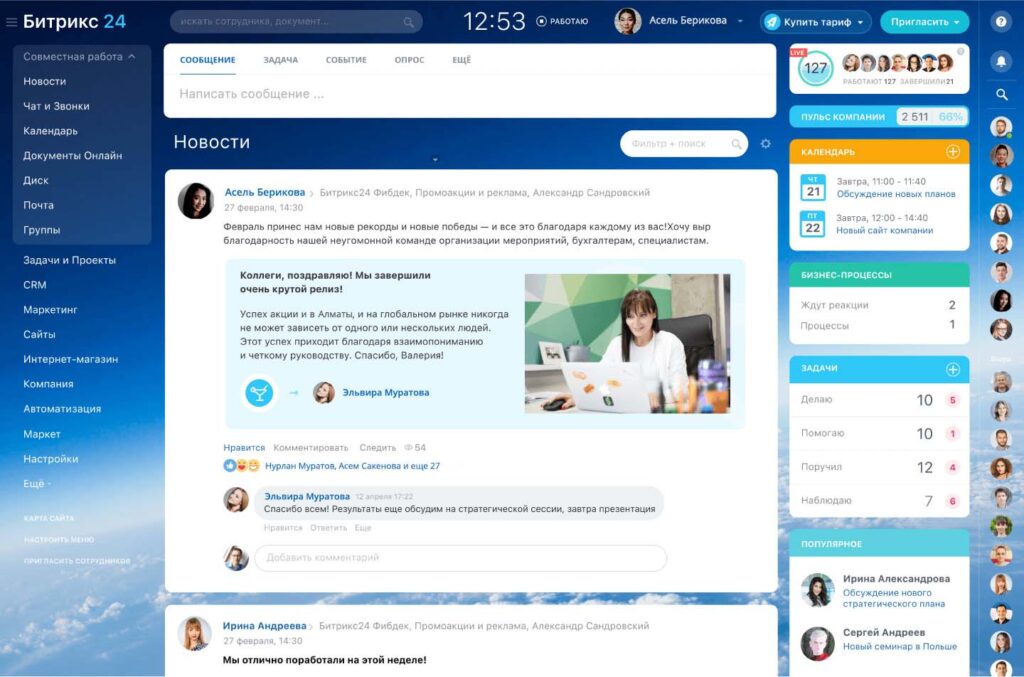This screenshot has width=1024, height=677.
Task: Open Чат и Звонки in left menu
Action: 56,106
